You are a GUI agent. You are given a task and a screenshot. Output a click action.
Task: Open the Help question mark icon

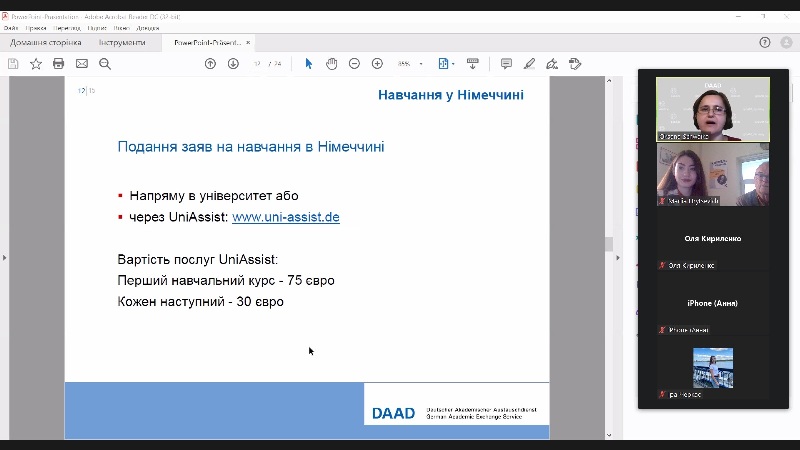coord(765,42)
